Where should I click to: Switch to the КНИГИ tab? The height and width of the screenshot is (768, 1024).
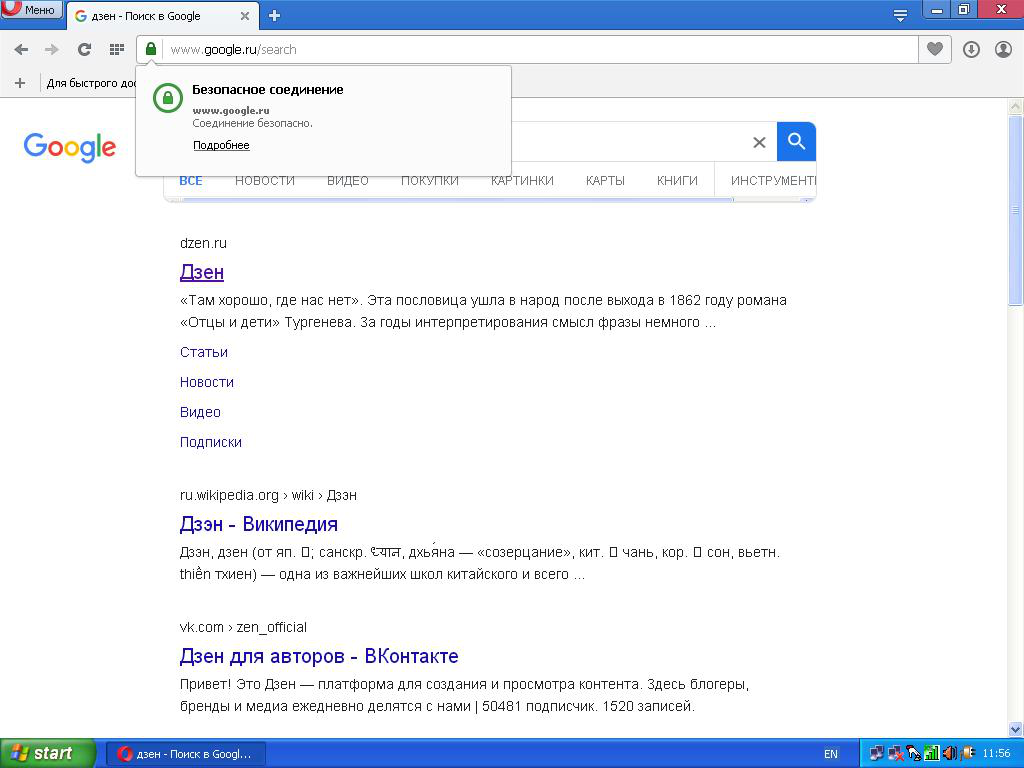[677, 181]
